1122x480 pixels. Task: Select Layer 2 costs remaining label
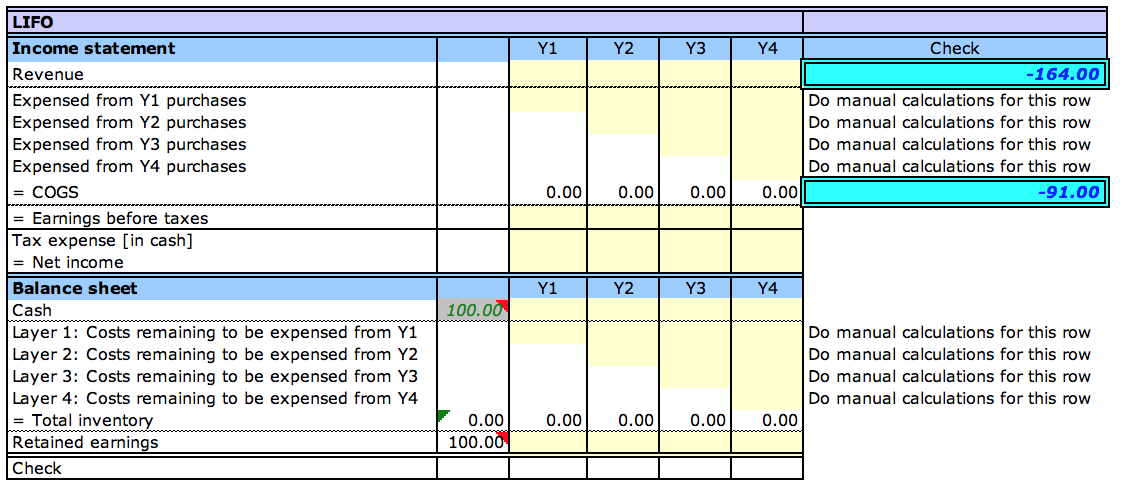point(215,355)
